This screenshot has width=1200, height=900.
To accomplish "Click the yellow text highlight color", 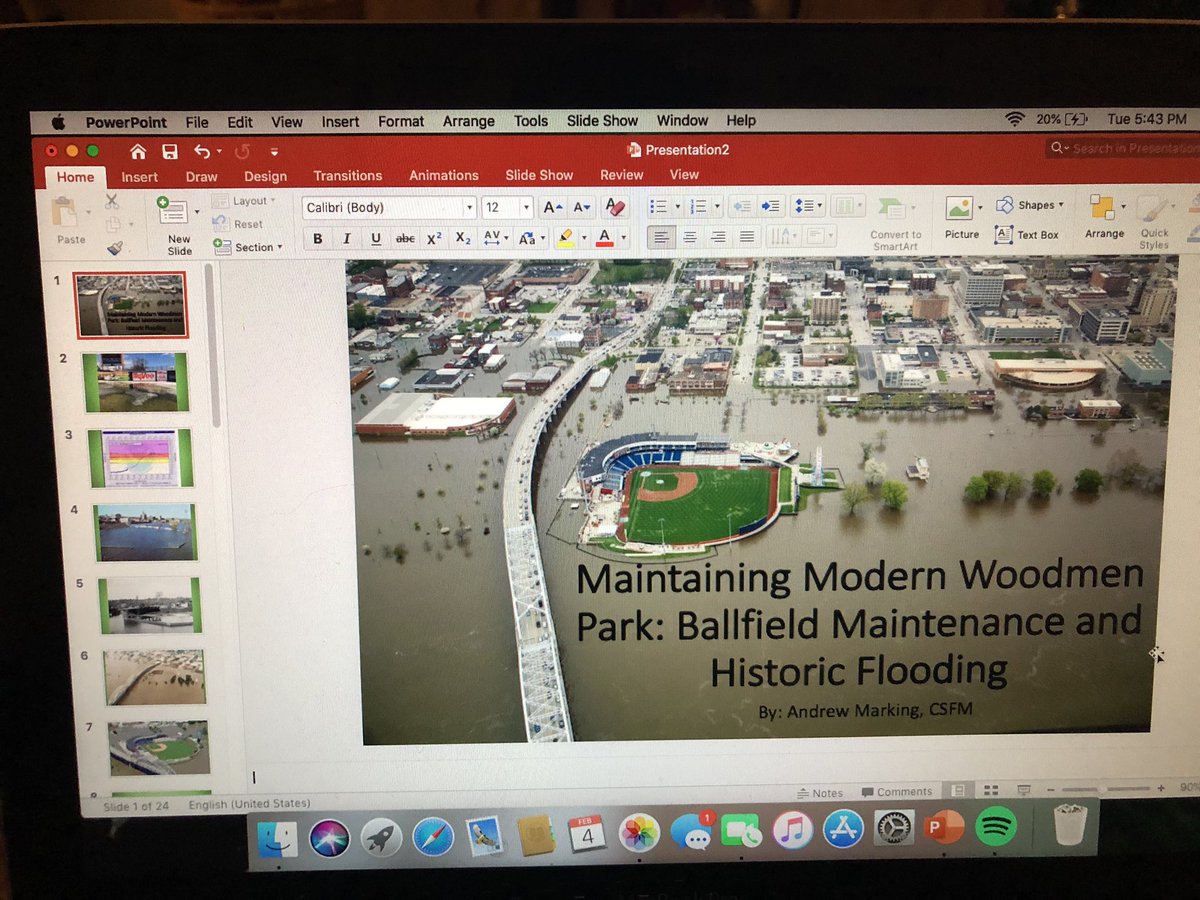I will pos(565,238).
